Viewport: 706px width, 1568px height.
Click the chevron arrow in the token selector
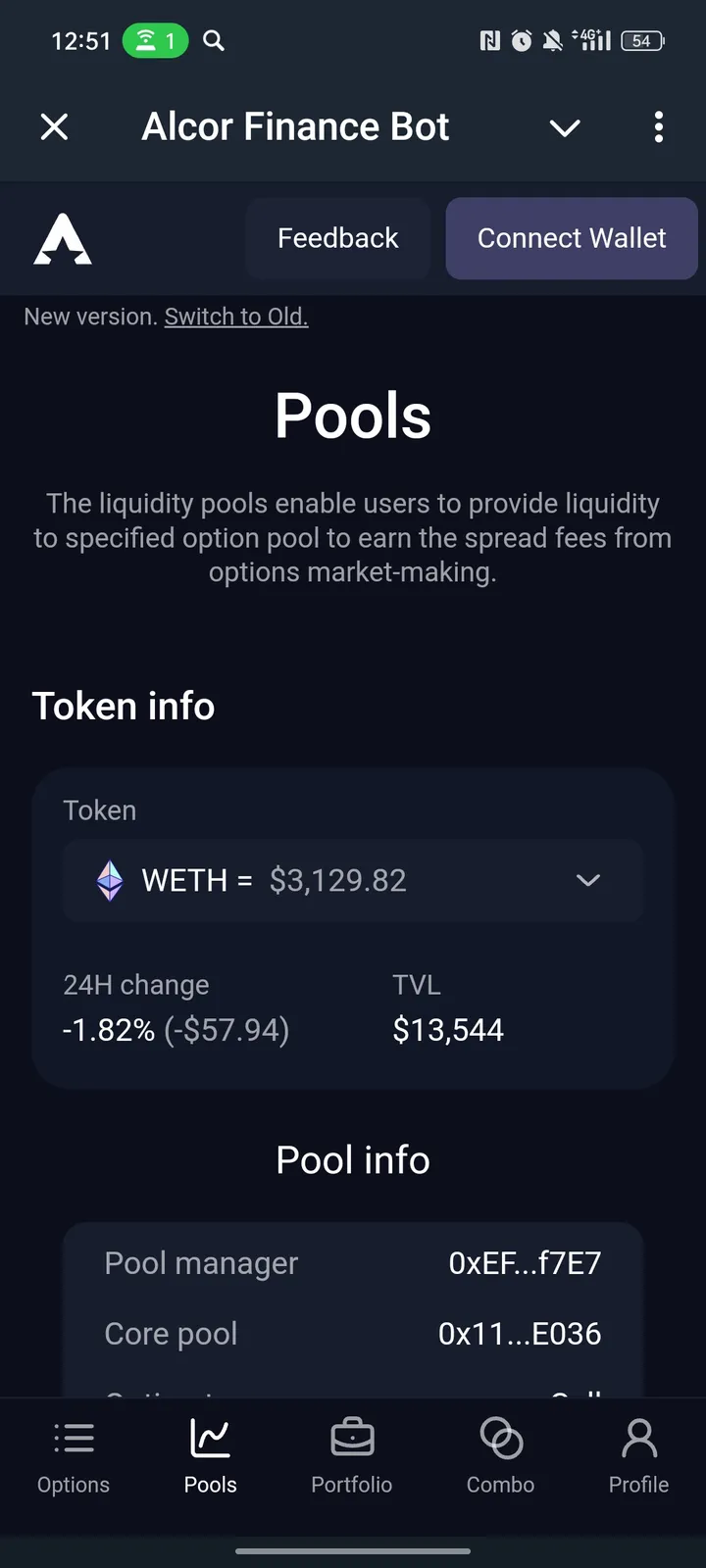coord(588,880)
